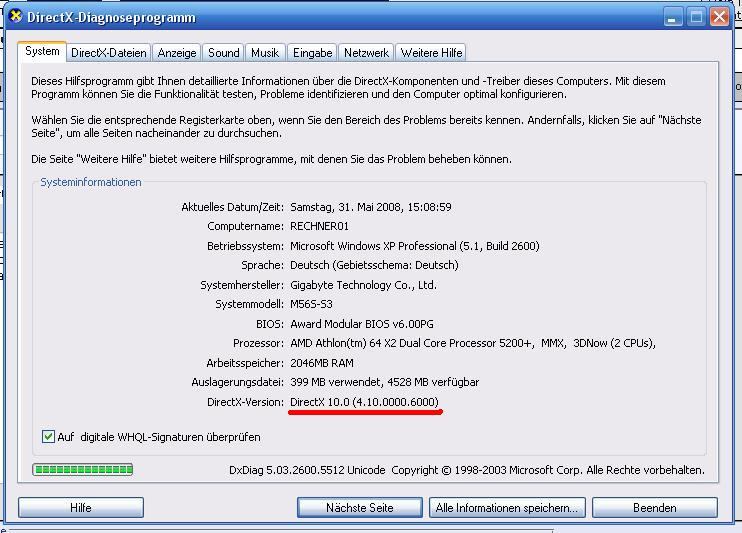Click the DirectX-Version label
742x533 pixels.
246,402
